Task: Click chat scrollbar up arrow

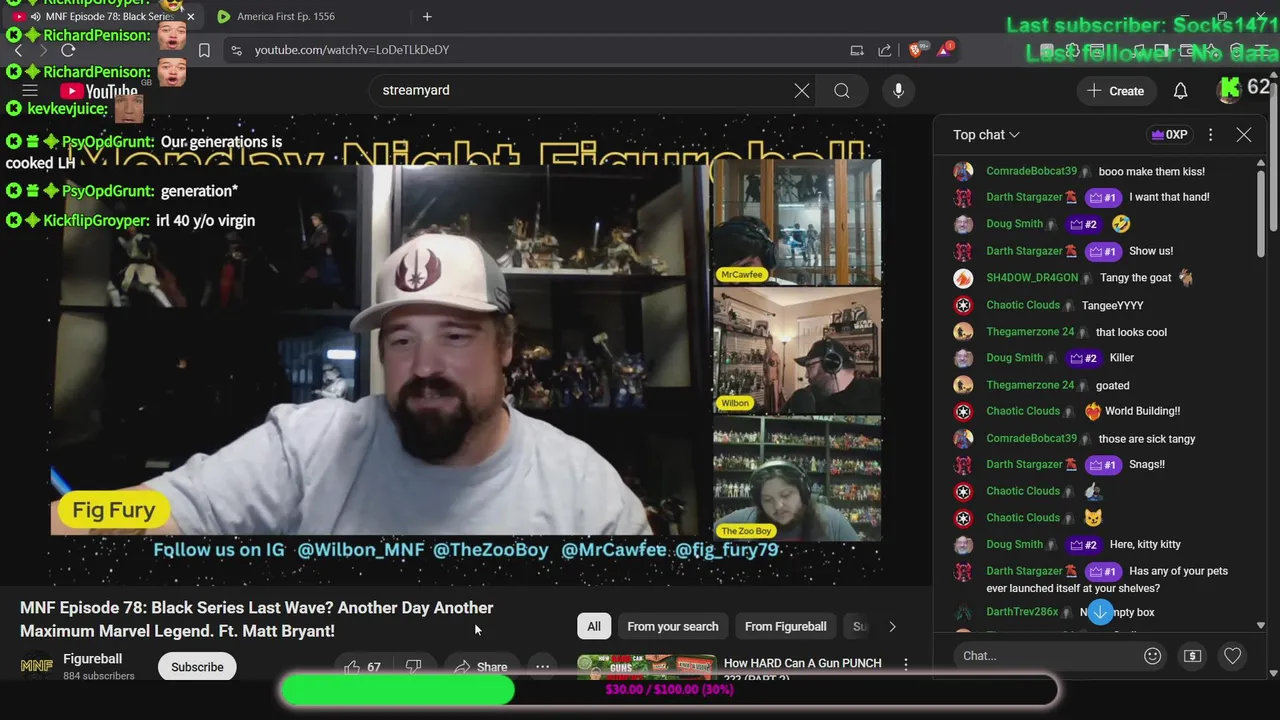Action: [x=1260, y=163]
